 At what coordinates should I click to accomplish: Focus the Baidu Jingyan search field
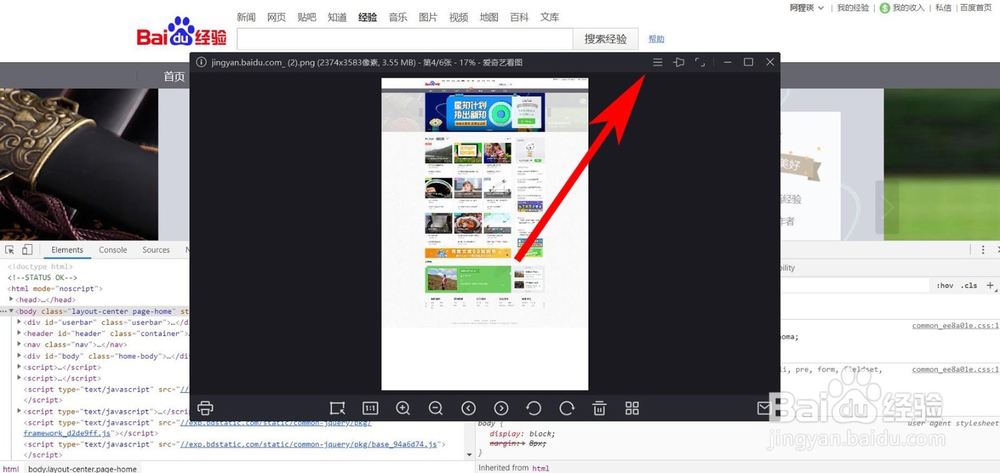[405, 39]
